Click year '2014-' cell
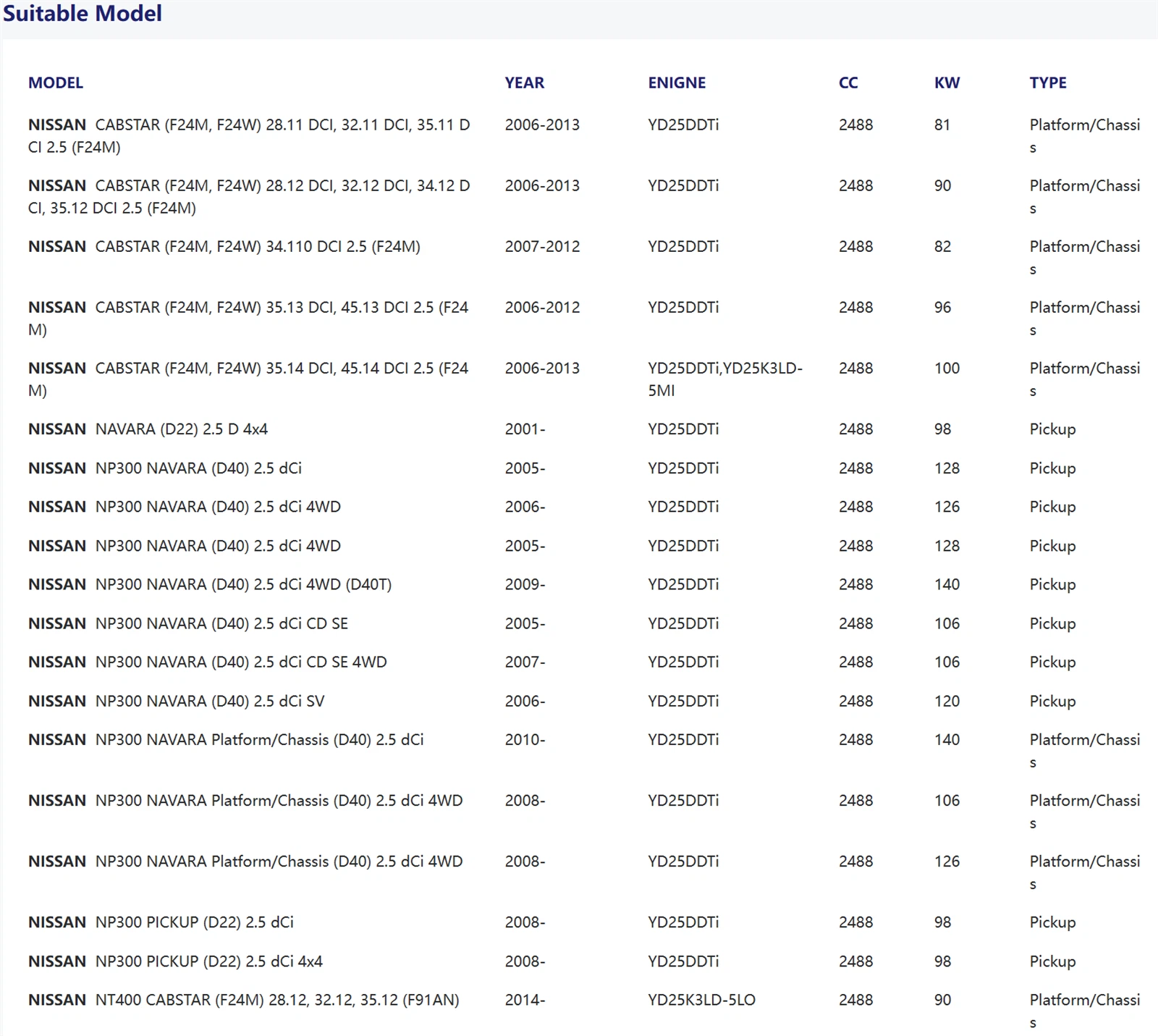Image resolution: width=1158 pixels, height=1036 pixels. [525, 1000]
